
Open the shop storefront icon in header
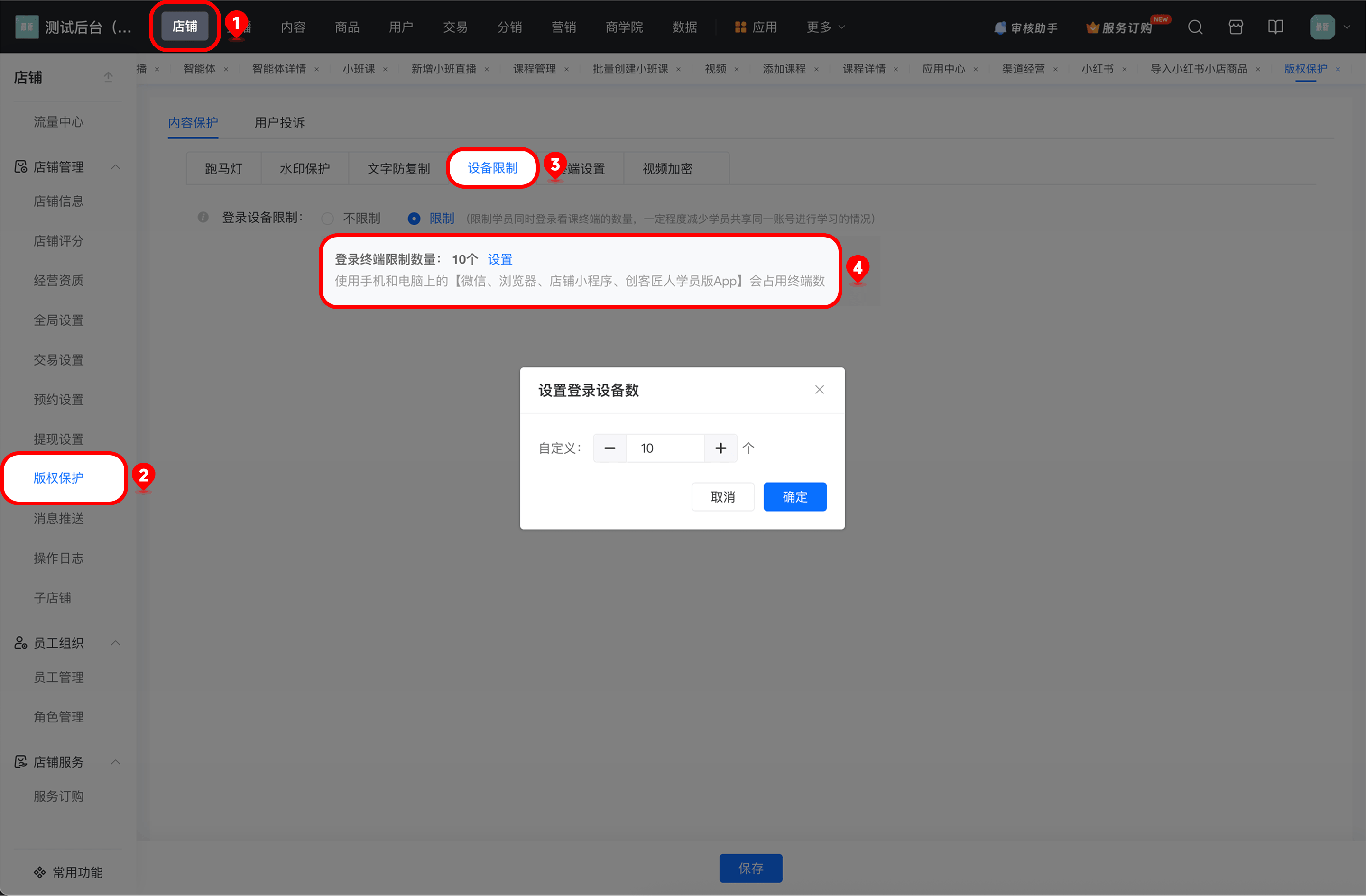pyautogui.click(x=1236, y=27)
